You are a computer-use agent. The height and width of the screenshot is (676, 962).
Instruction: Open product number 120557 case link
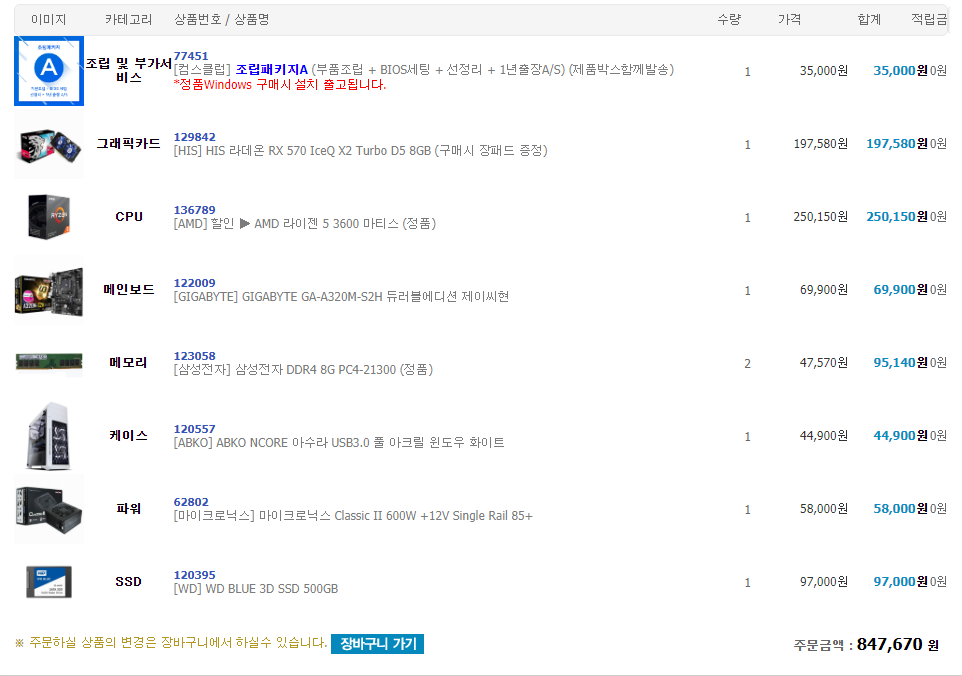194,429
